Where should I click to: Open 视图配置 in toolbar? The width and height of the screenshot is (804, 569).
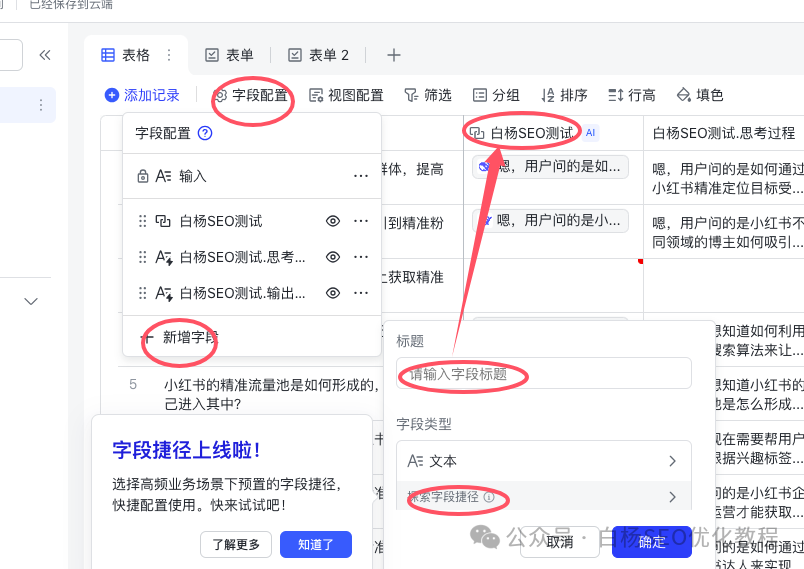(x=346, y=95)
